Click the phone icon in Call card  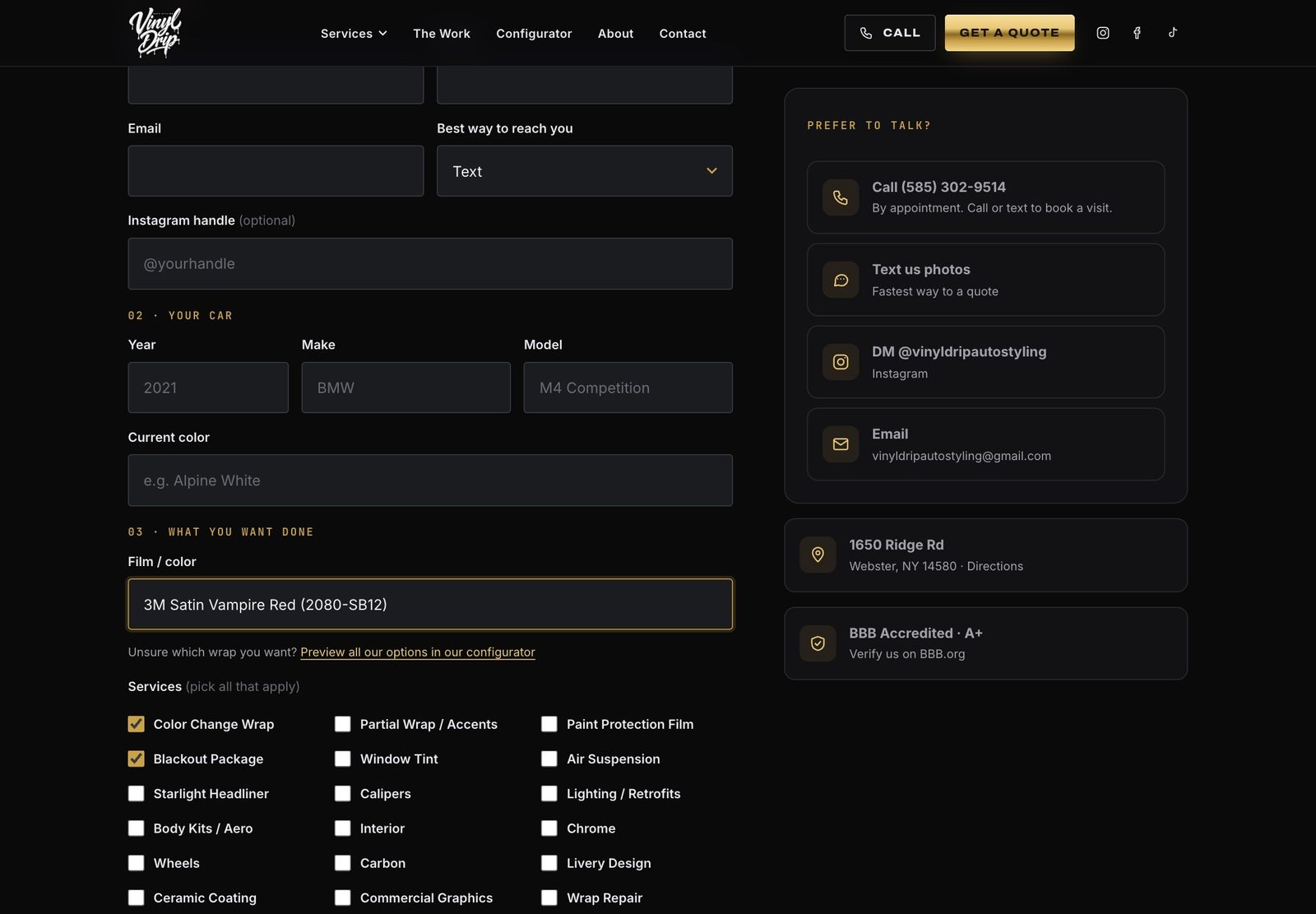(841, 197)
